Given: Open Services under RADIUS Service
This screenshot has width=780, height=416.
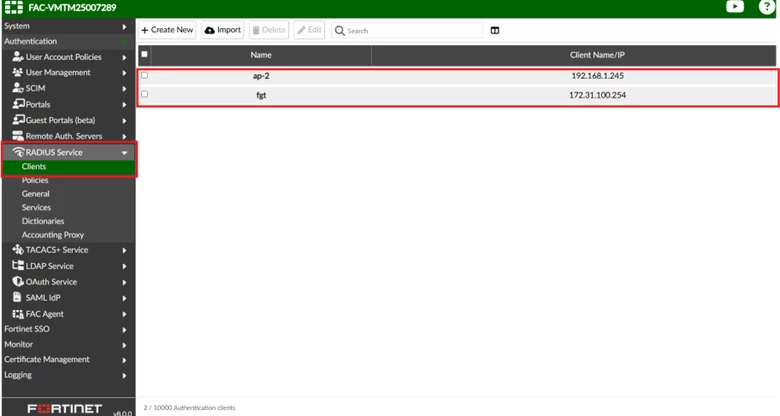Looking at the screenshot, I should pyautogui.click(x=36, y=208).
